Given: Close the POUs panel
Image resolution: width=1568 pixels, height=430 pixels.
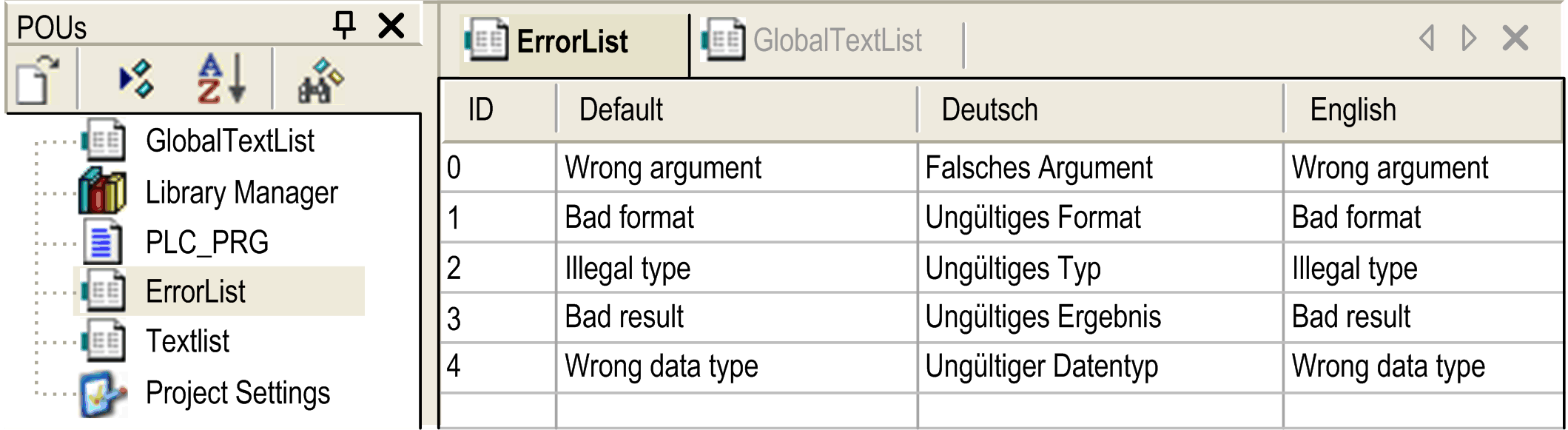Looking at the screenshot, I should tap(391, 25).
